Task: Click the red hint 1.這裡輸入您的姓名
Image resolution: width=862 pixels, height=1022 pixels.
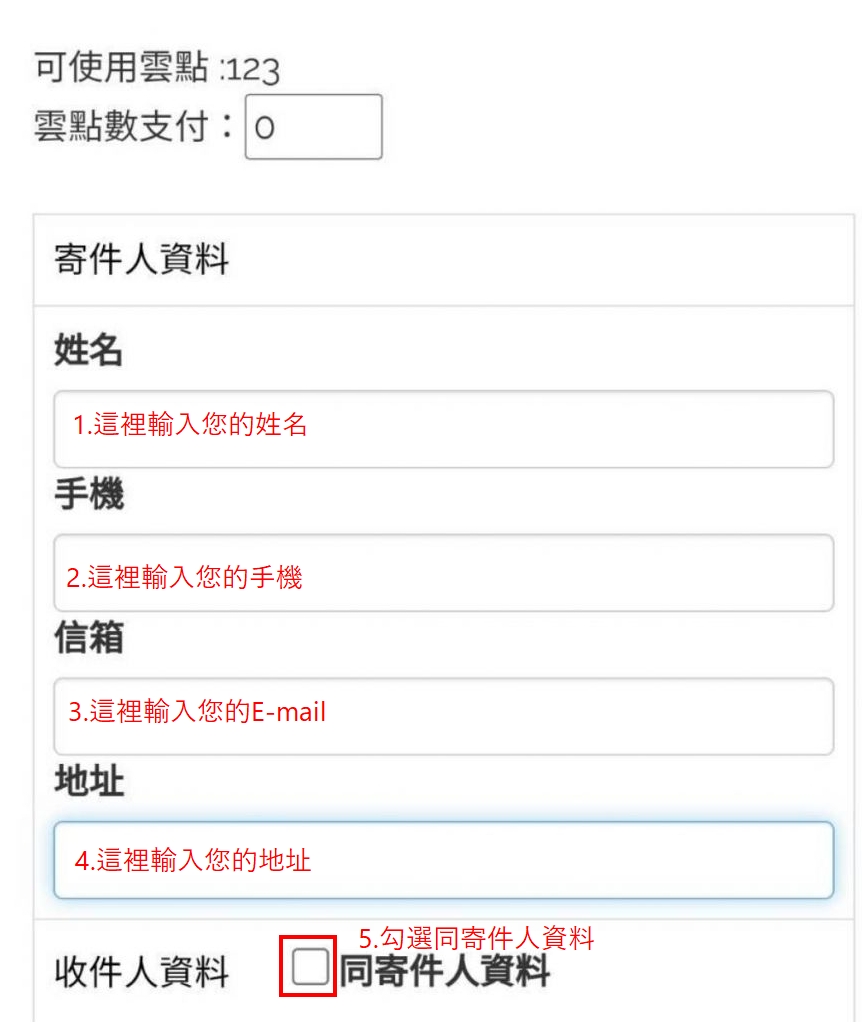Action: tap(190, 425)
